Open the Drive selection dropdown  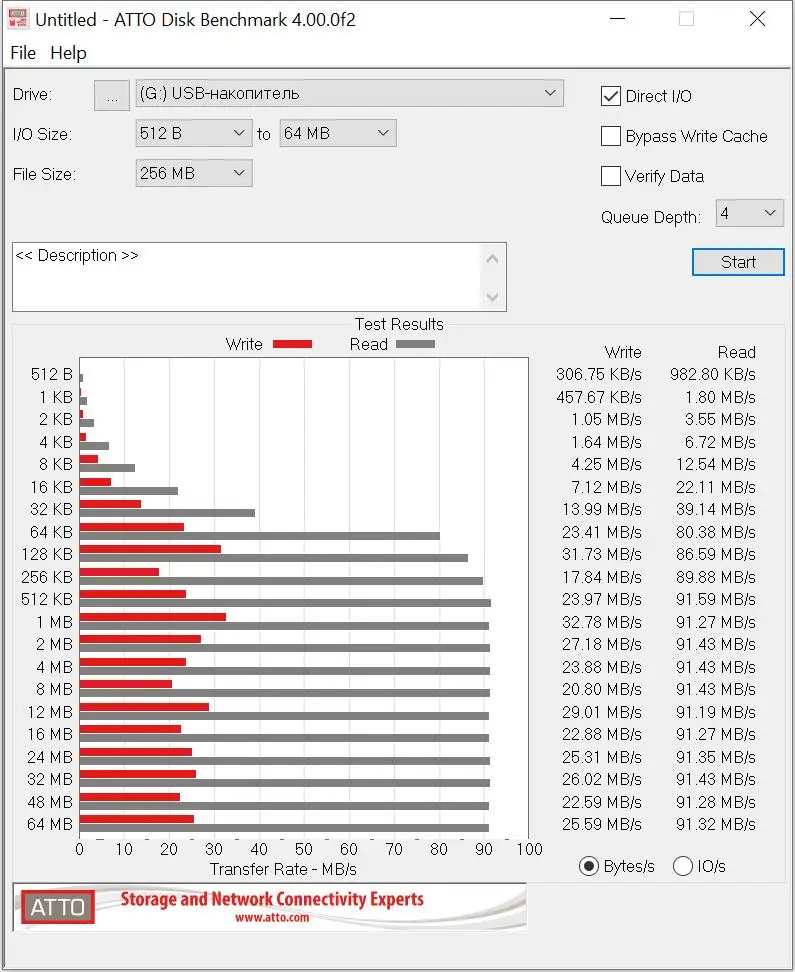point(350,94)
